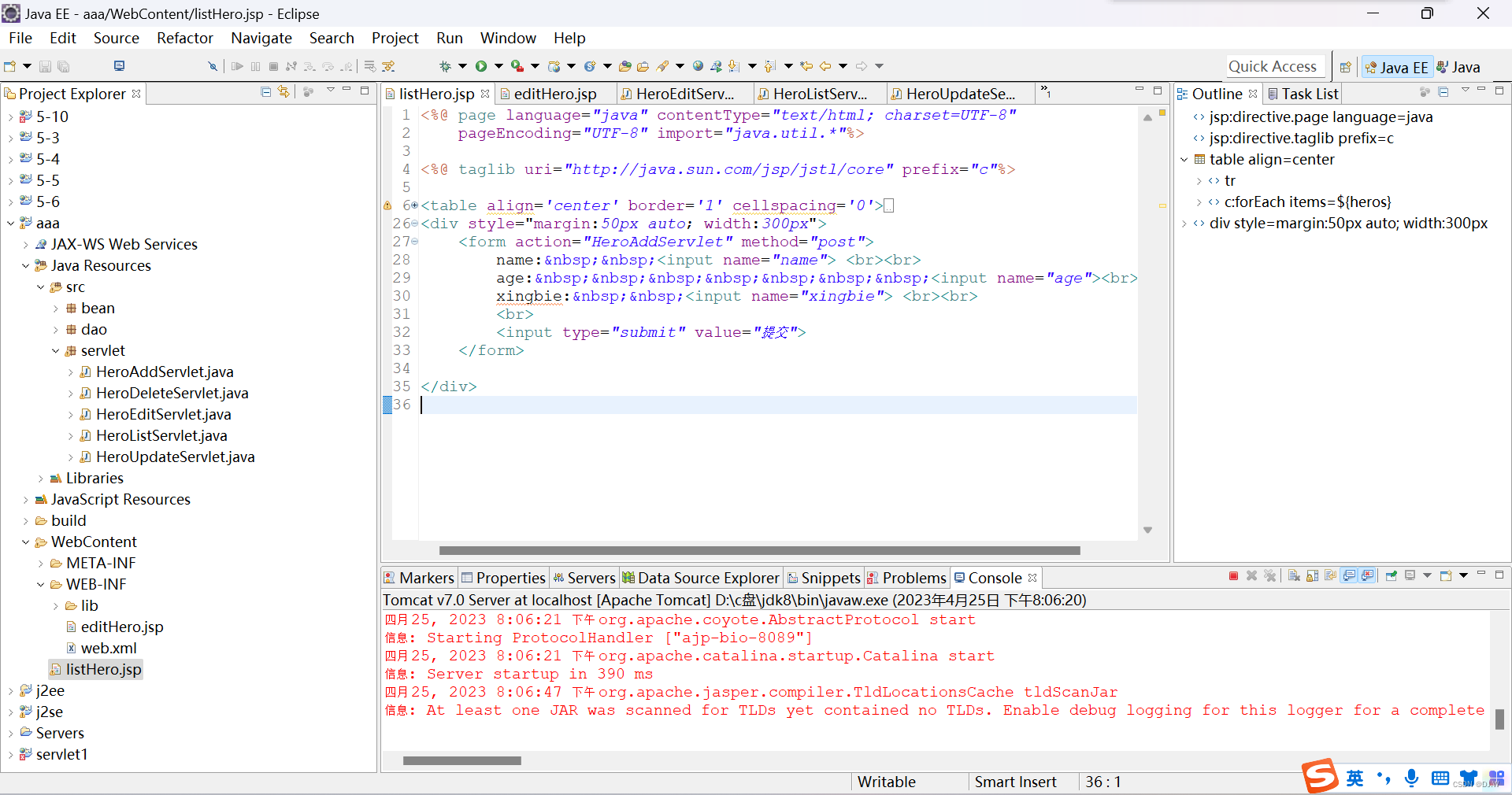Select div style=margin in Outline

[1348, 224]
